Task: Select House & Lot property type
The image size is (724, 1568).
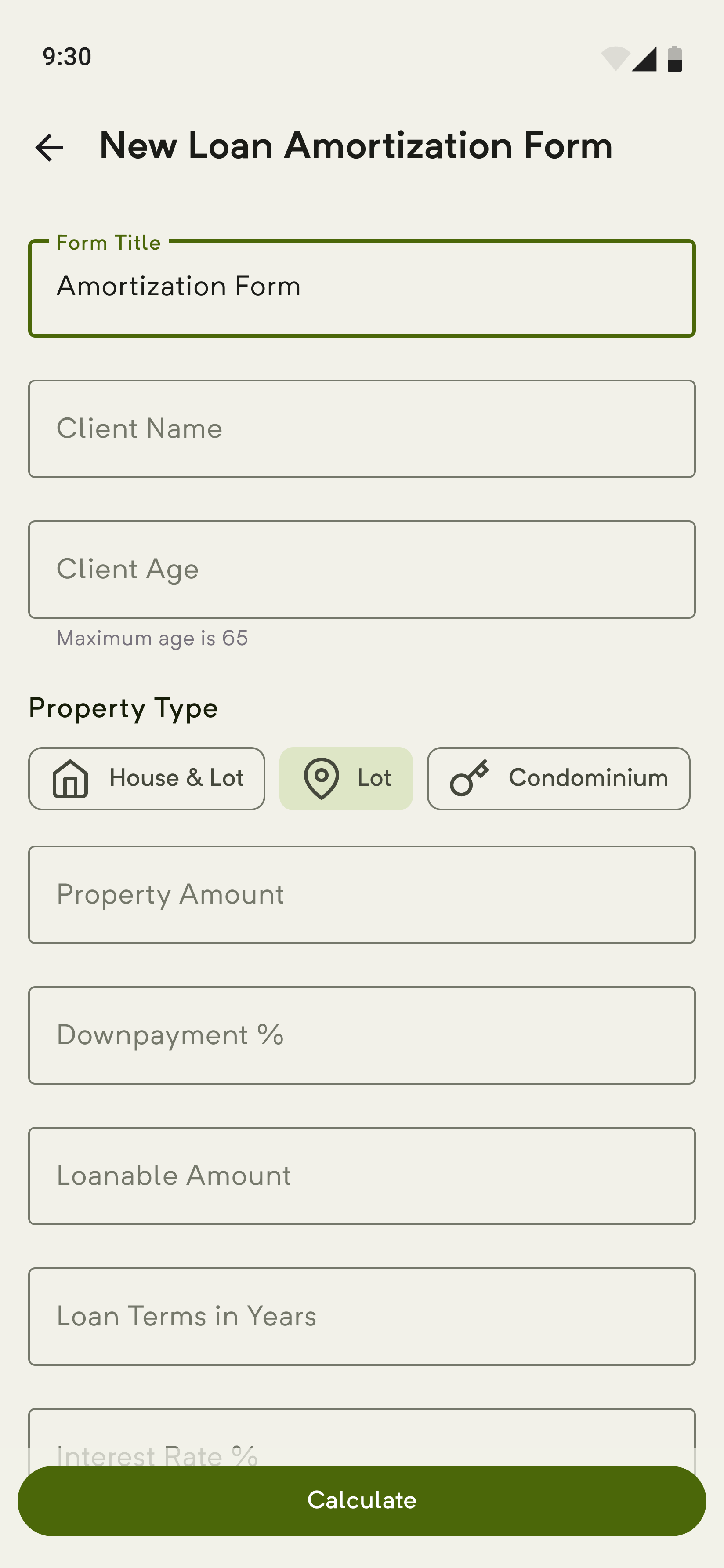Action: (x=147, y=779)
